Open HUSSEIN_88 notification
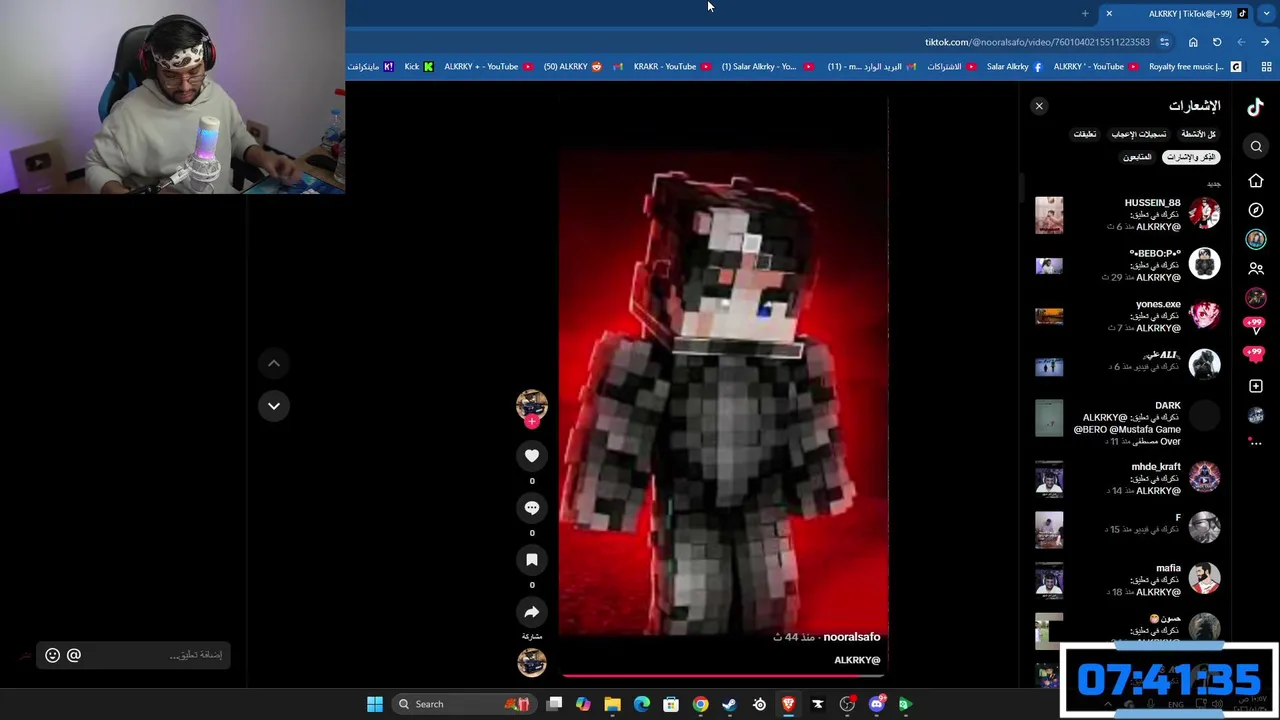The width and height of the screenshot is (1280, 720). pos(1128,215)
